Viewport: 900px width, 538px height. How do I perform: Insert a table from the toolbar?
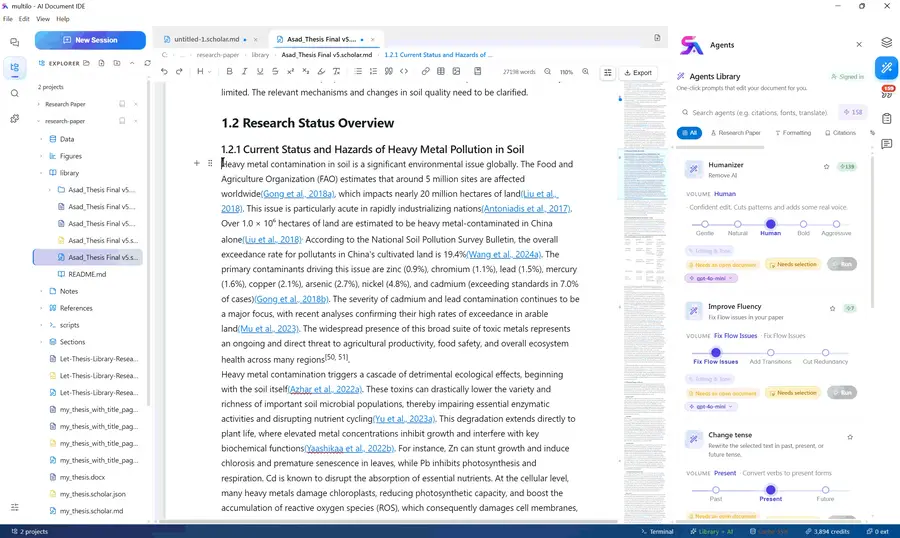pos(441,72)
